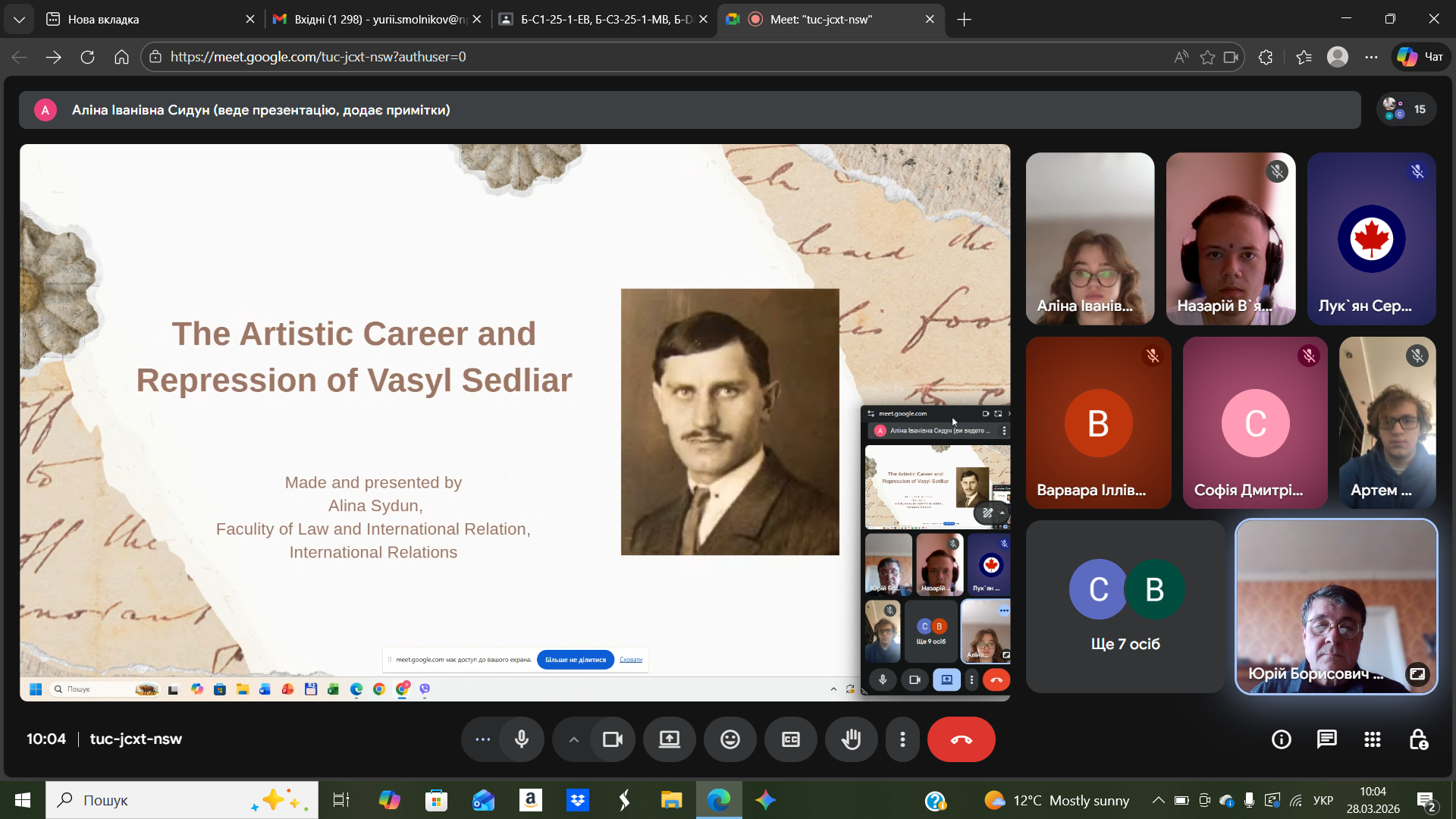1456x819 pixels.
Task: Click the red leave call button
Action: (x=961, y=739)
